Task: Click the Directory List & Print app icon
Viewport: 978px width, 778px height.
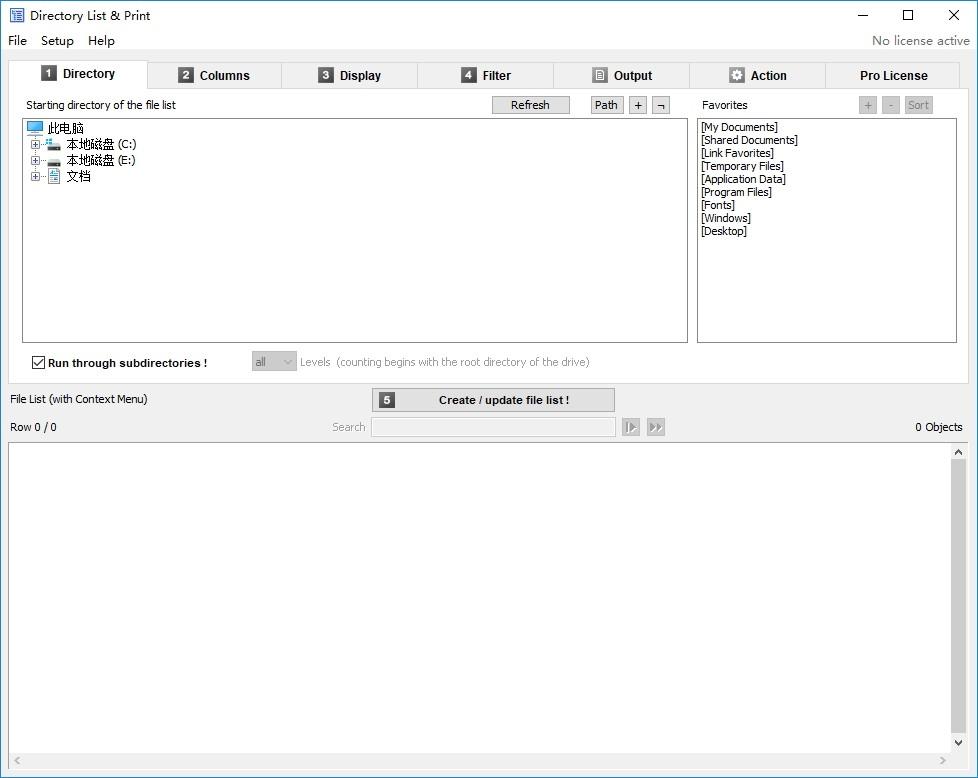Action: click(x=16, y=15)
